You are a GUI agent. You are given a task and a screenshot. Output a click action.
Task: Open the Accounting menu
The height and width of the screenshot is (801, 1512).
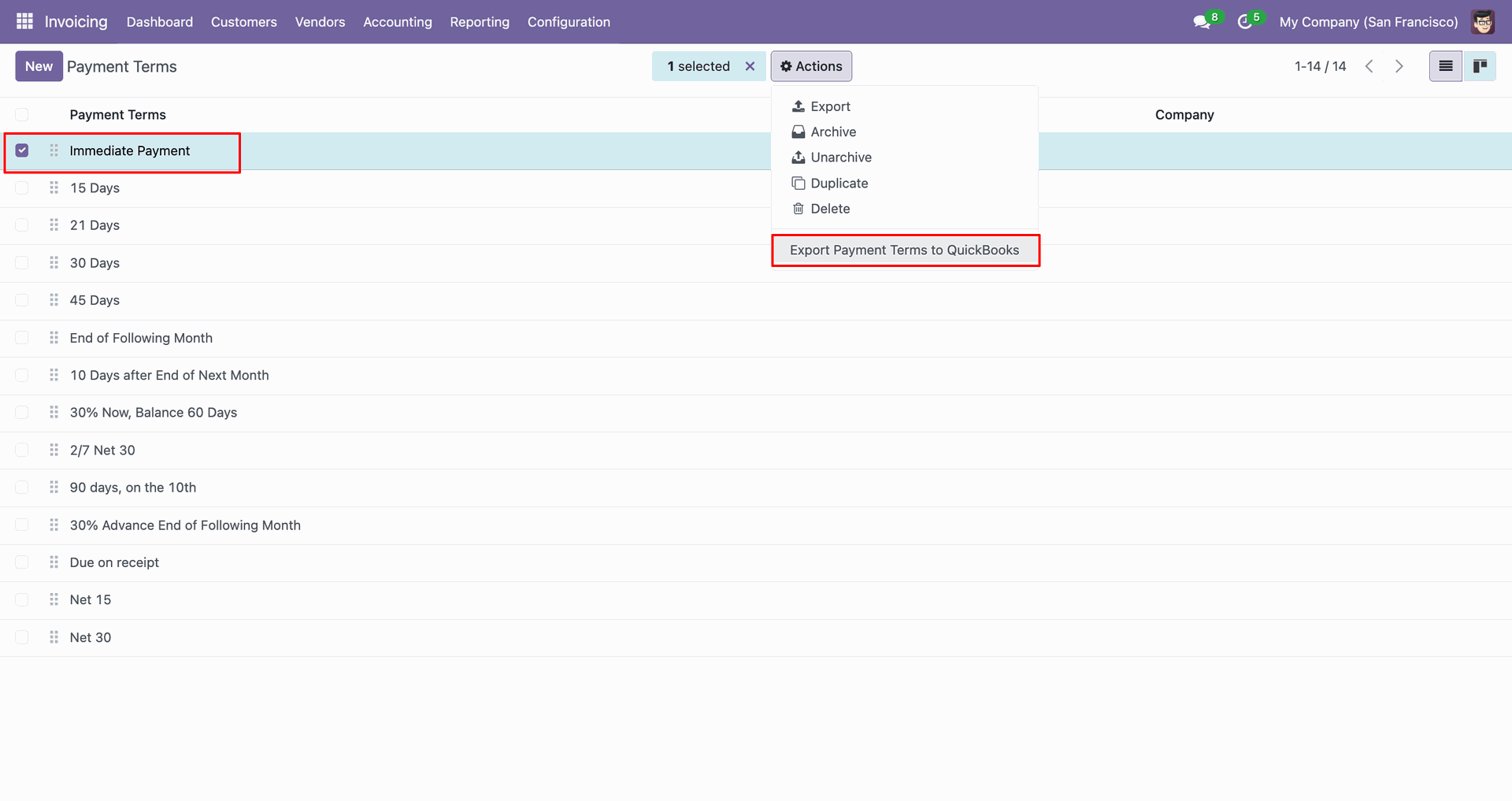pyautogui.click(x=397, y=22)
